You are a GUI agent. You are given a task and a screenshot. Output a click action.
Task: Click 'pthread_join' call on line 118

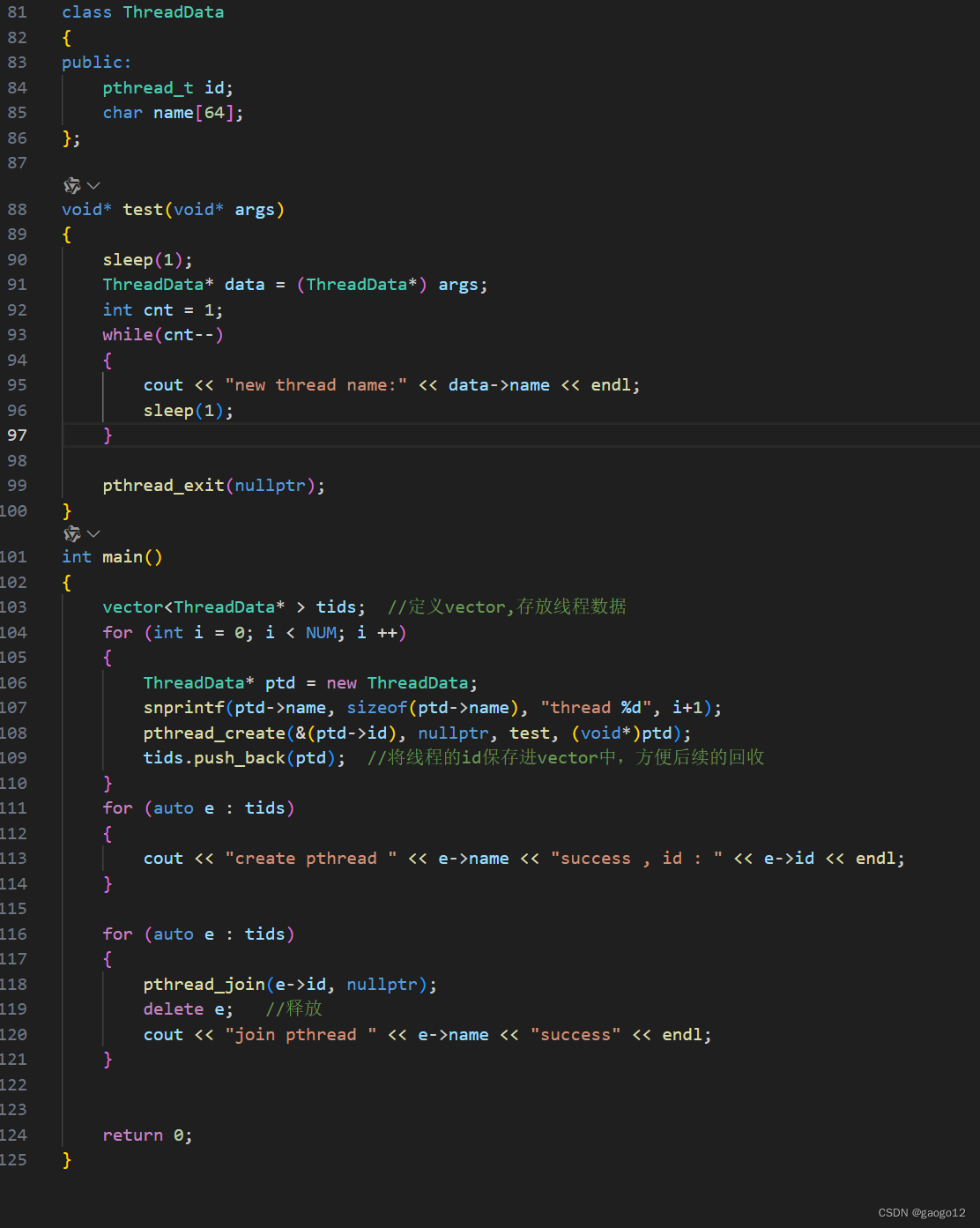(x=204, y=985)
